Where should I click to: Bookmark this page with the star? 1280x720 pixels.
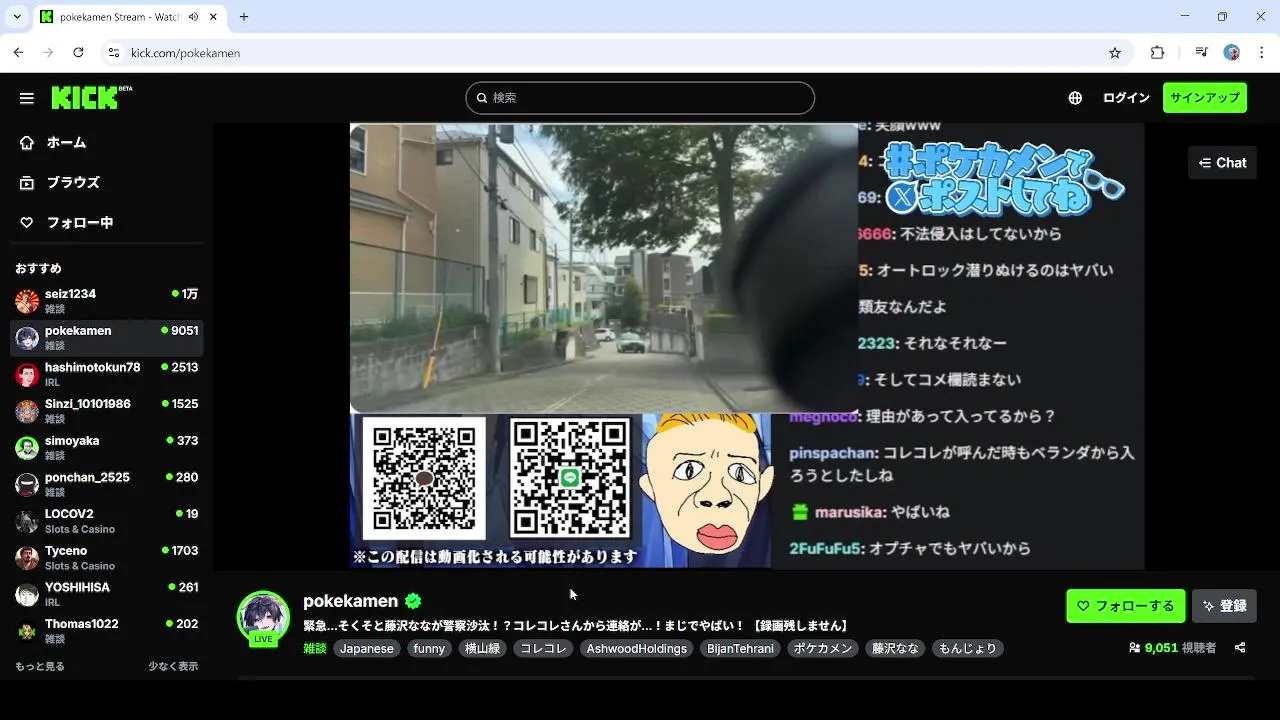pos(1115,53)
